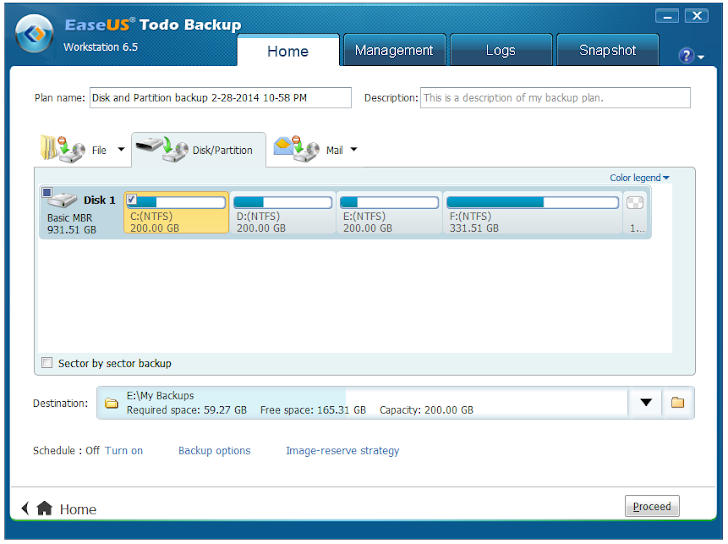Viewport: 728px width, 544px height.
Task: Select the Mail backup type label
Action: click(x=334, y=150)
